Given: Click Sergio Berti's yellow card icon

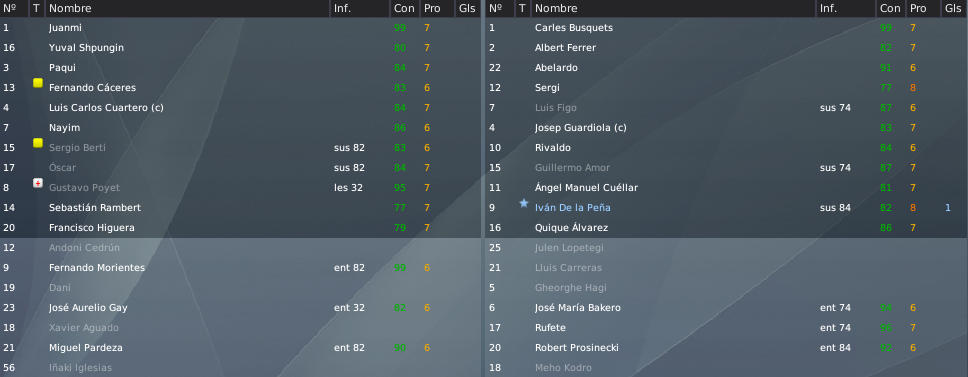Looking at the screenshot, I should pyautogui.click(x=38, y=143).
